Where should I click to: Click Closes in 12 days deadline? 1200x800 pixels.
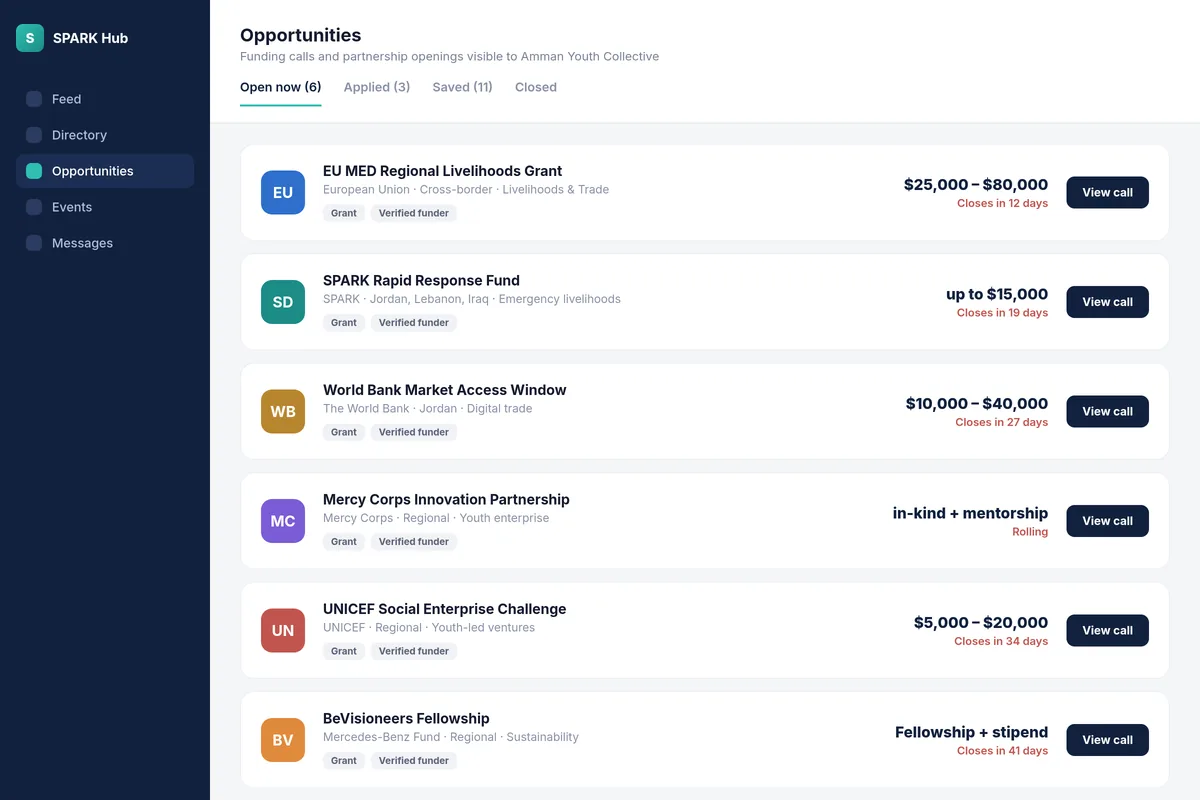[1002, 203]
